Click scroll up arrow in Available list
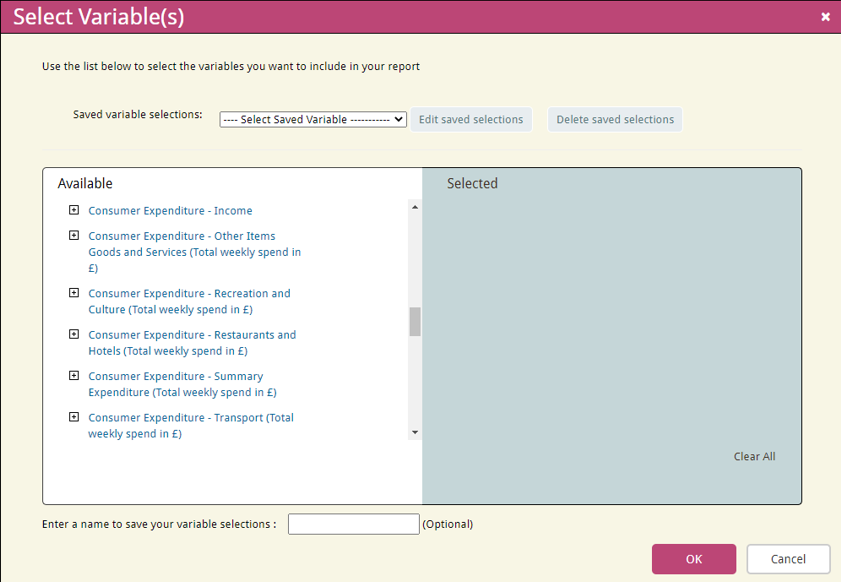Viewport: 841px width, 582px height. pos(415,207)
